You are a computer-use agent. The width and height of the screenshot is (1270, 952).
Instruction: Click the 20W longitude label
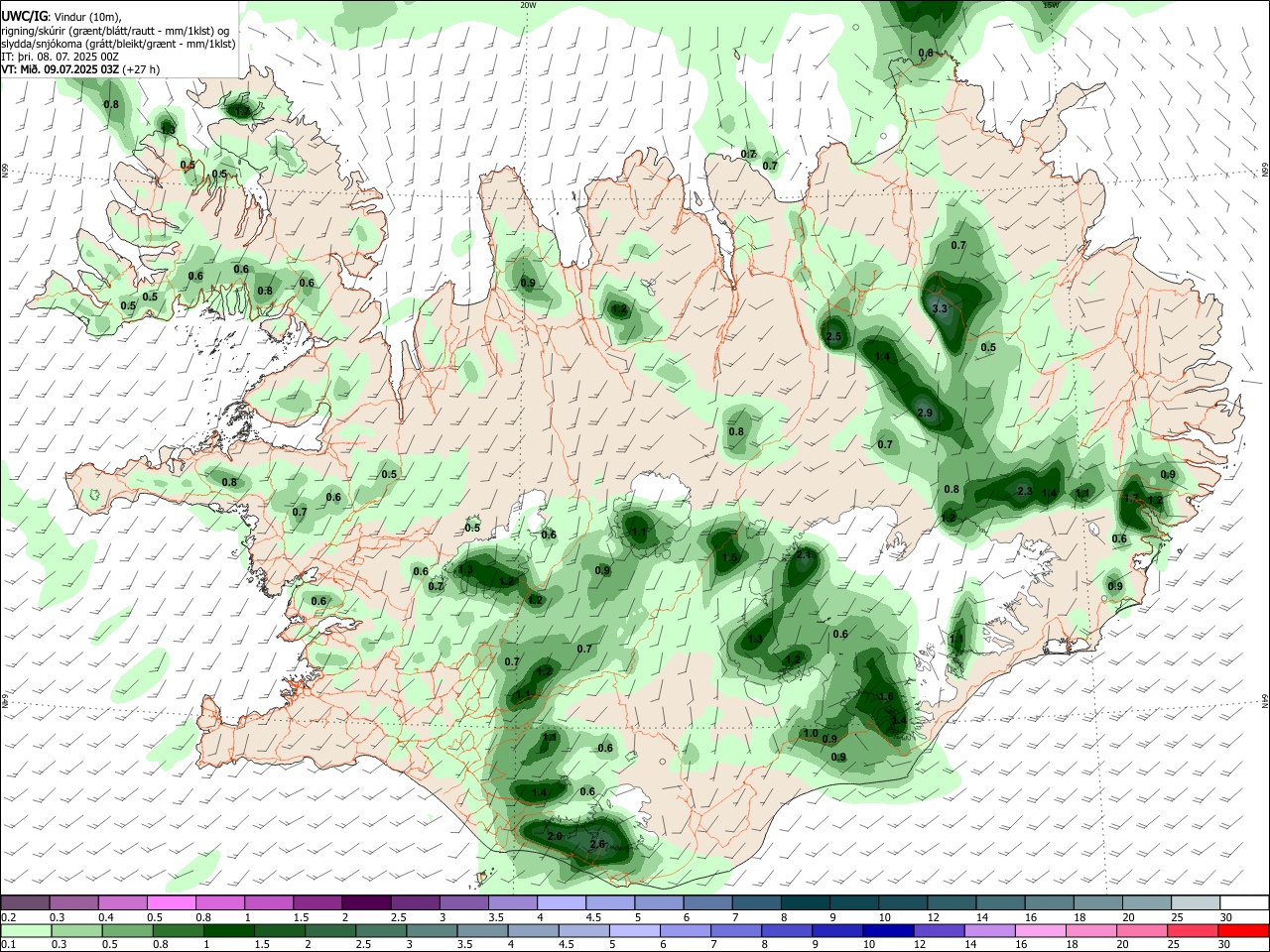(x=528, y=5)
